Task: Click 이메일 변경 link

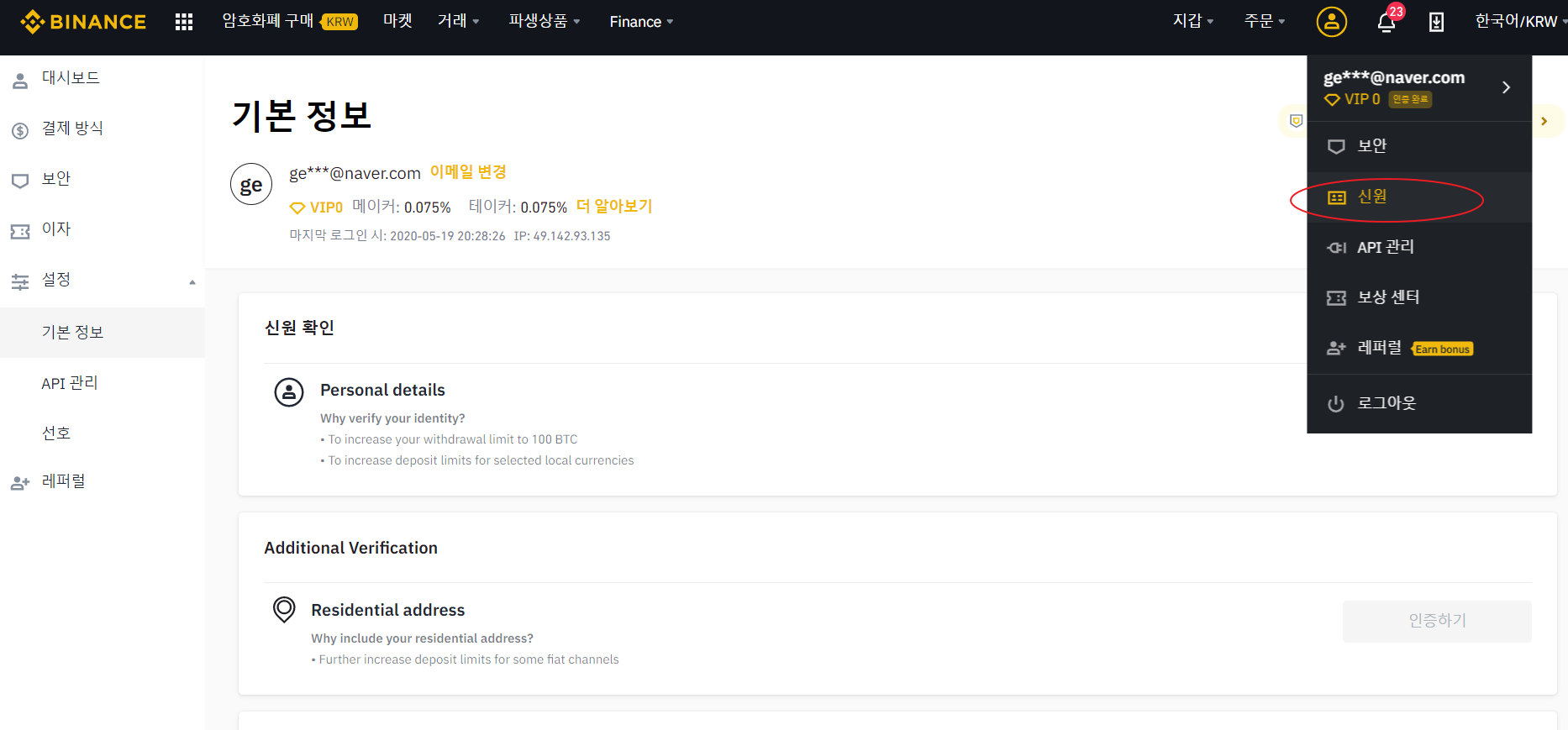Action: tap(468, 172)
